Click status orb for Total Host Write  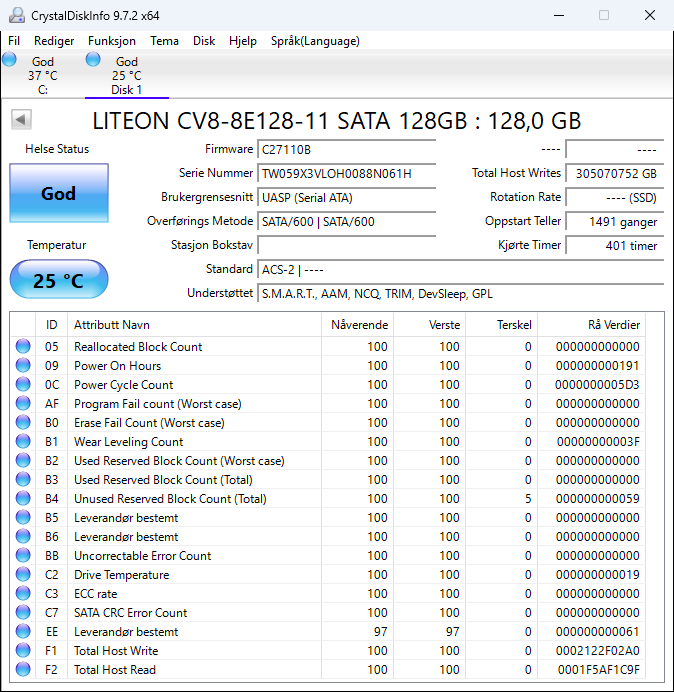click(23, 650)
